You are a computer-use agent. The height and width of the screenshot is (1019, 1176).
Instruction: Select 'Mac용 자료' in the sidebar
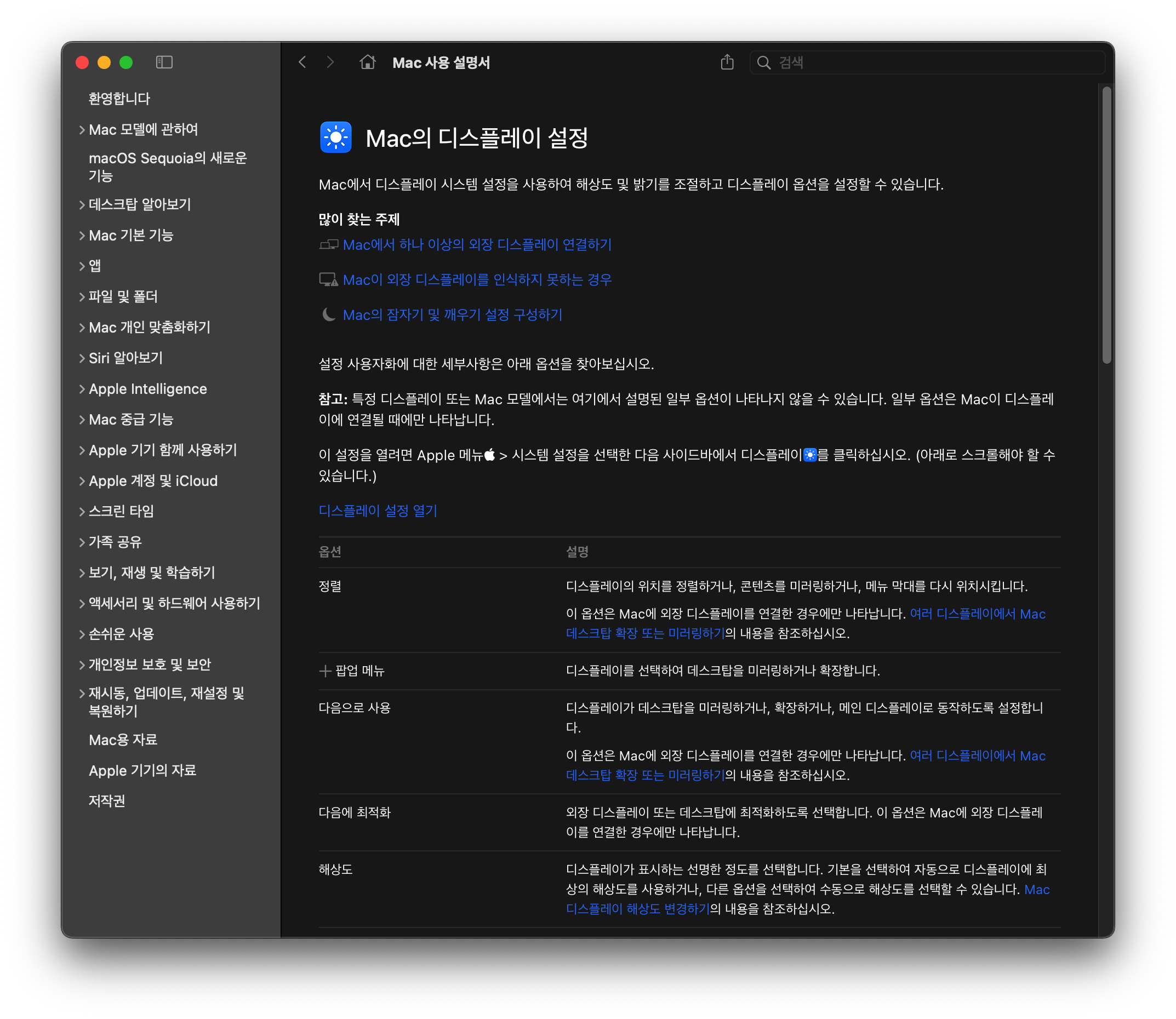pos(123,740)
